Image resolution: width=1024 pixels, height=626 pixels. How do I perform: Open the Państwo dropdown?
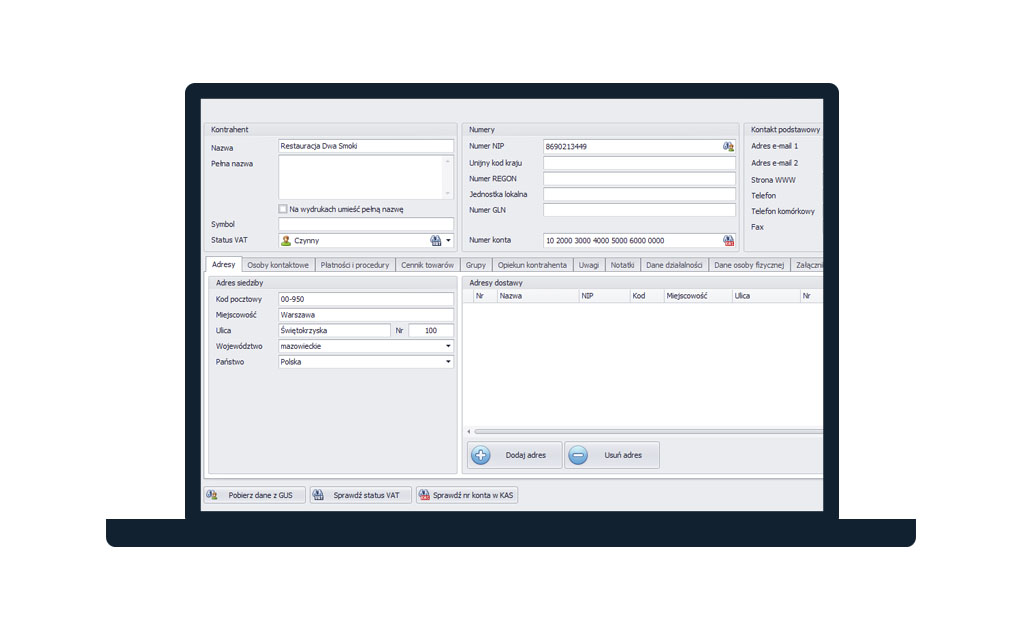(x=447, y=361)
